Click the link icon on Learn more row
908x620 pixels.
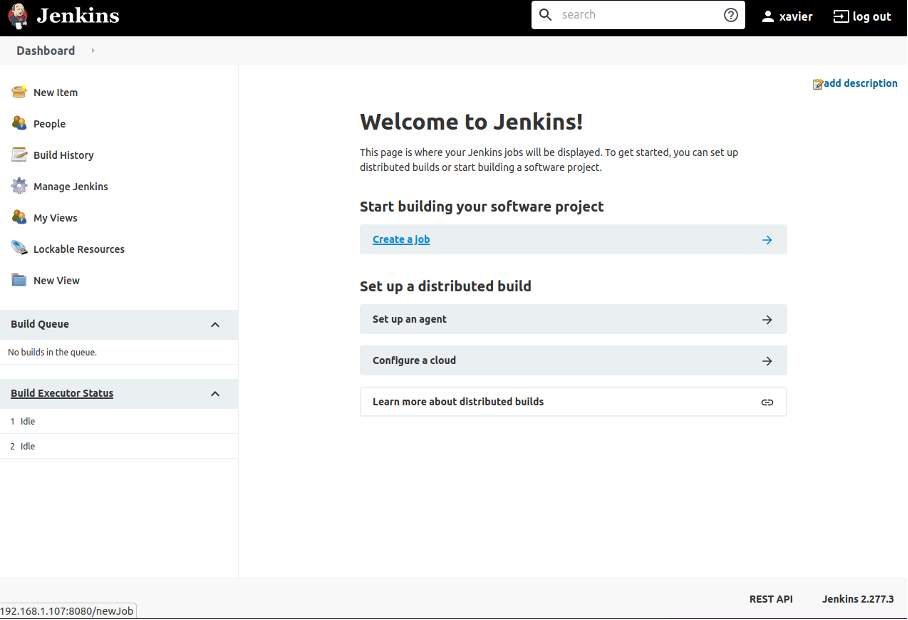pos(767,402)
